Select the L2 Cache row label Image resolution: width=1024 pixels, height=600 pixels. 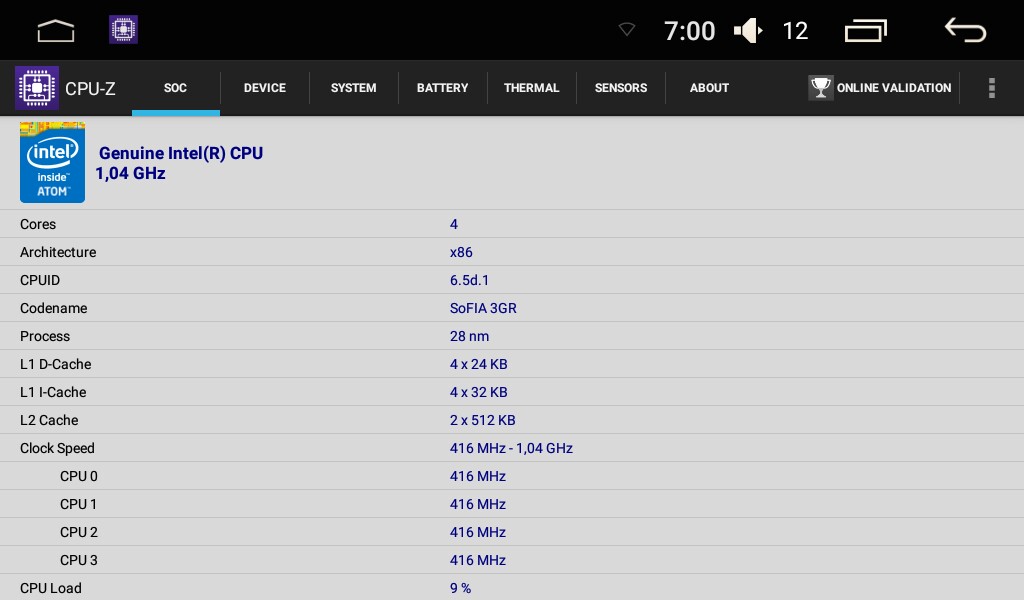pyautogui.click(x=49, y=421)
